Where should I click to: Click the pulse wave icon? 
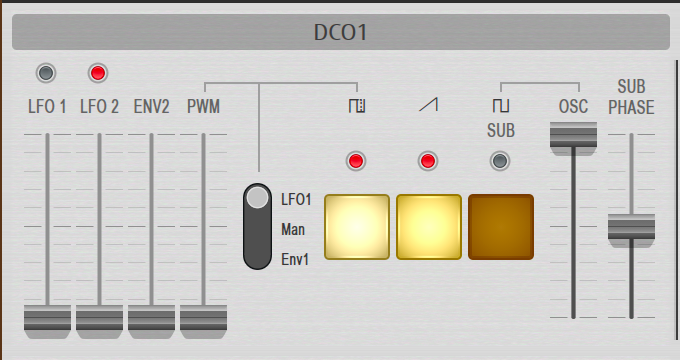click(357, 106)
